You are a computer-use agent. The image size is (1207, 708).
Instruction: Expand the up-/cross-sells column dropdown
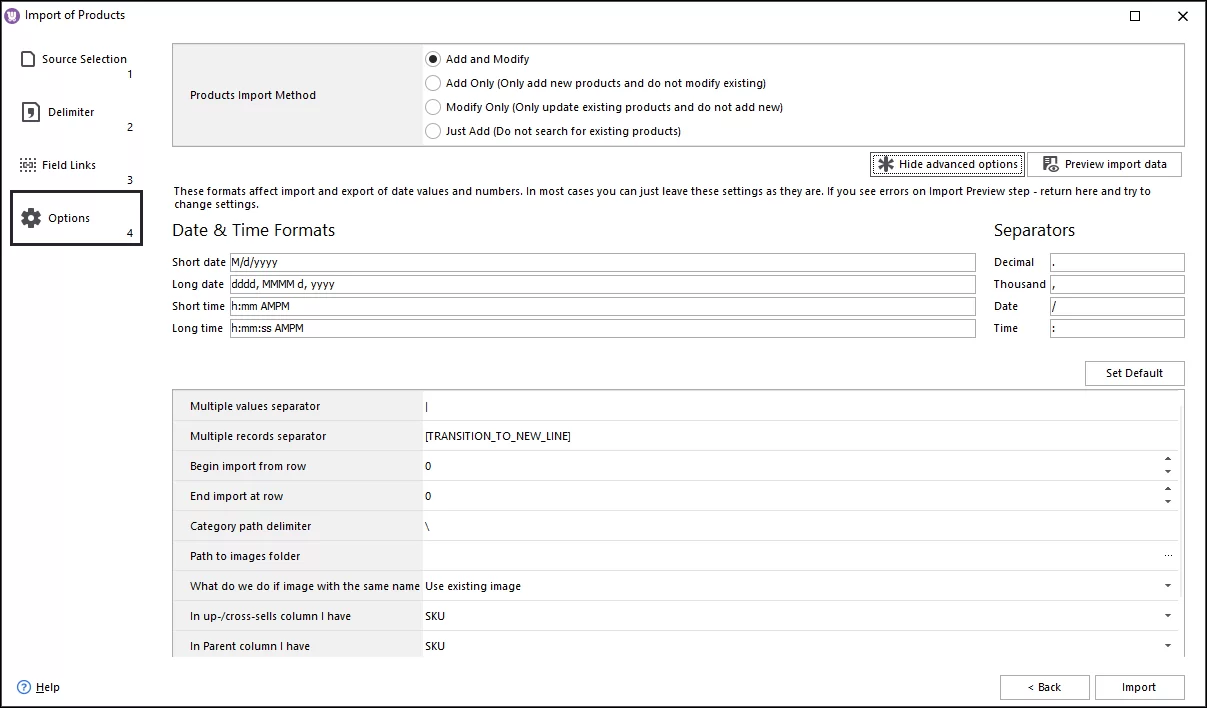[x=1166, y=616]
